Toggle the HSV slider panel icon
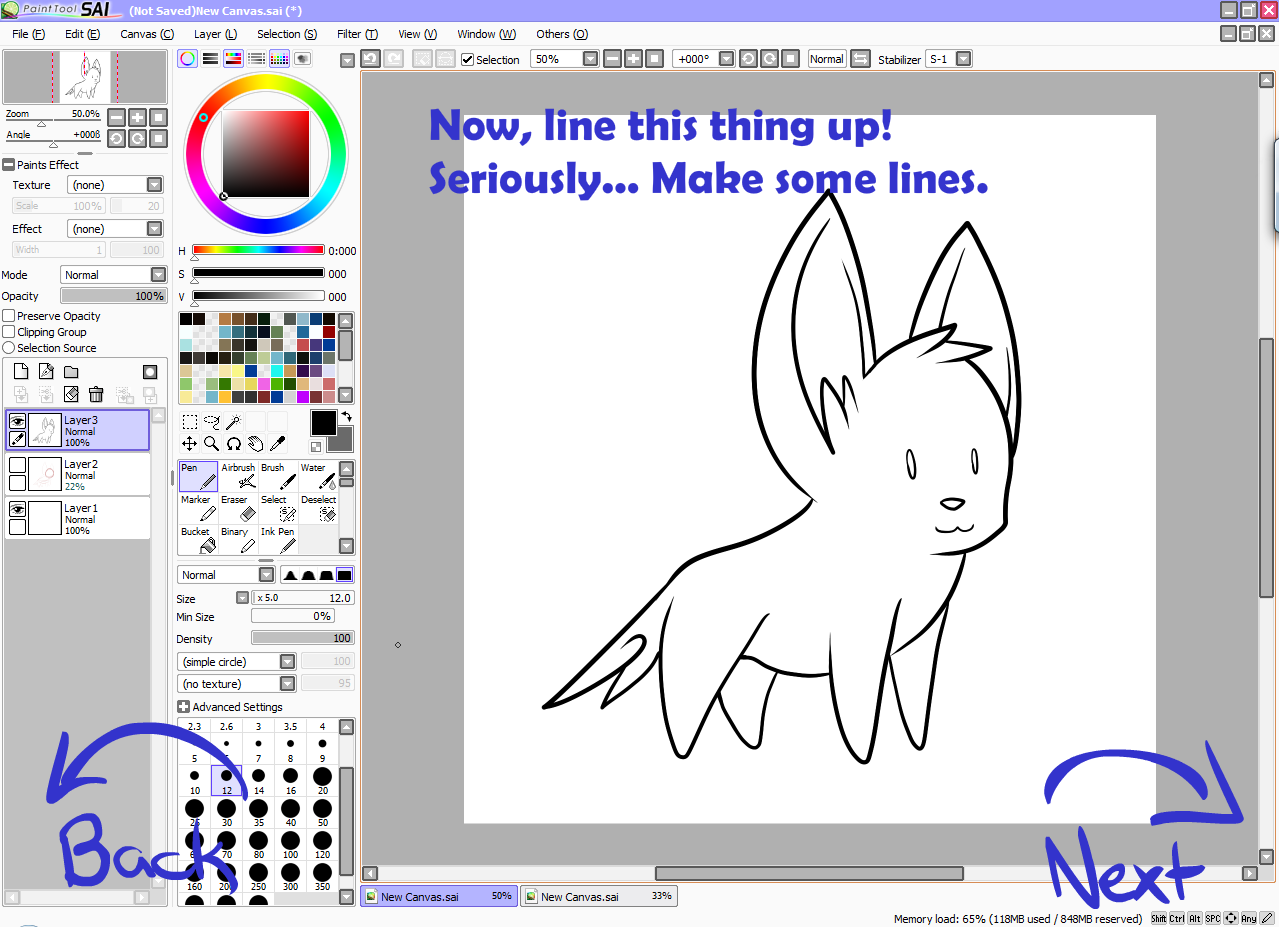Screen dimensions: 1279x927 pyautogui.click(x=233, y=59)
